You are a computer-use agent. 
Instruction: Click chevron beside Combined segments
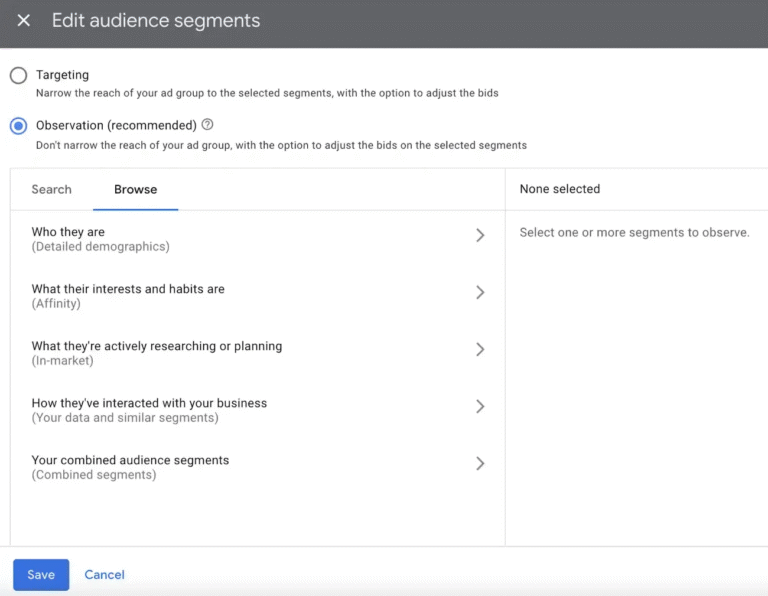(x=480, y=464)
